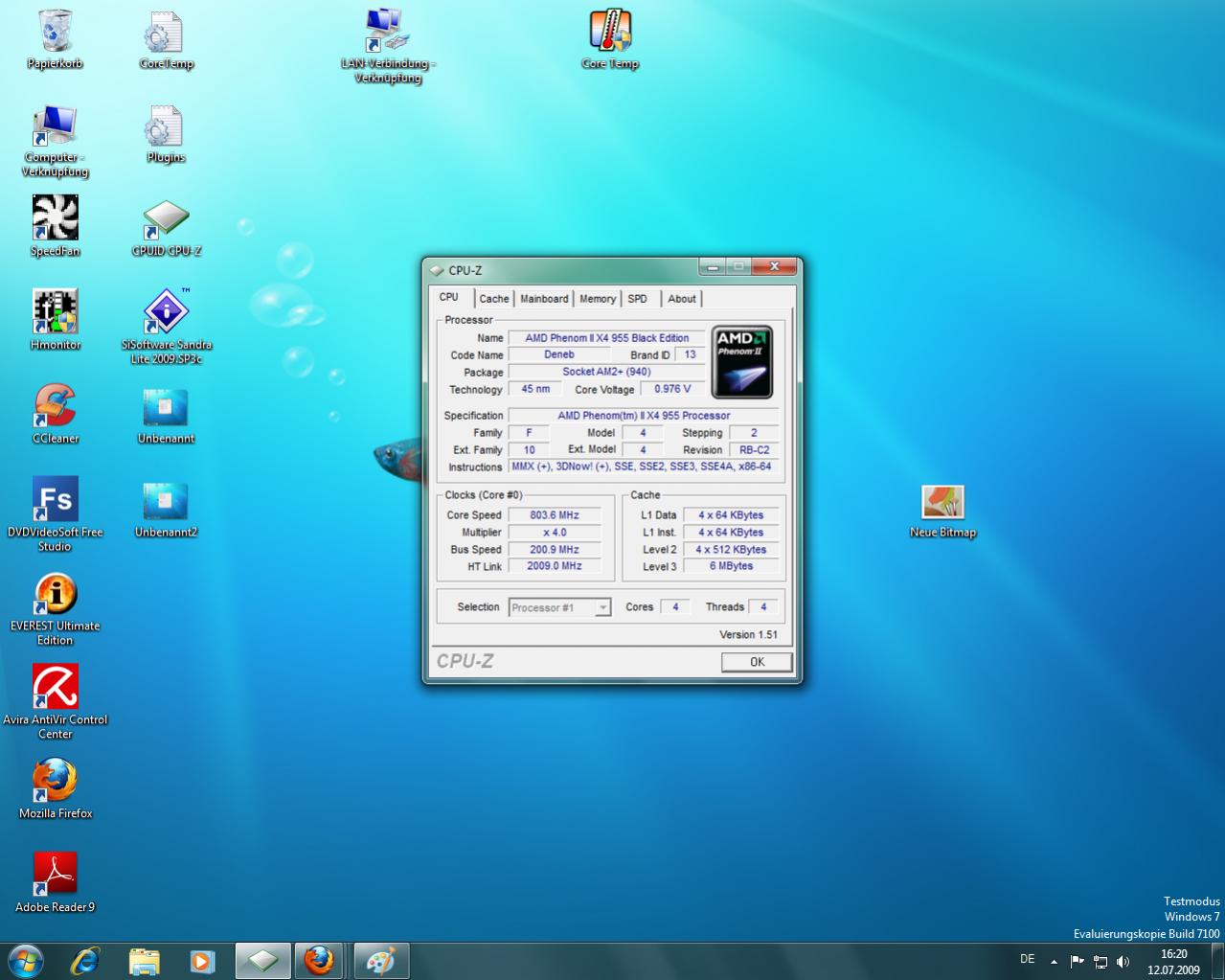1225x980 pixels.
Task: Click the Name field AMD Phenom II X4 955
Action: (x=607, y=337)
